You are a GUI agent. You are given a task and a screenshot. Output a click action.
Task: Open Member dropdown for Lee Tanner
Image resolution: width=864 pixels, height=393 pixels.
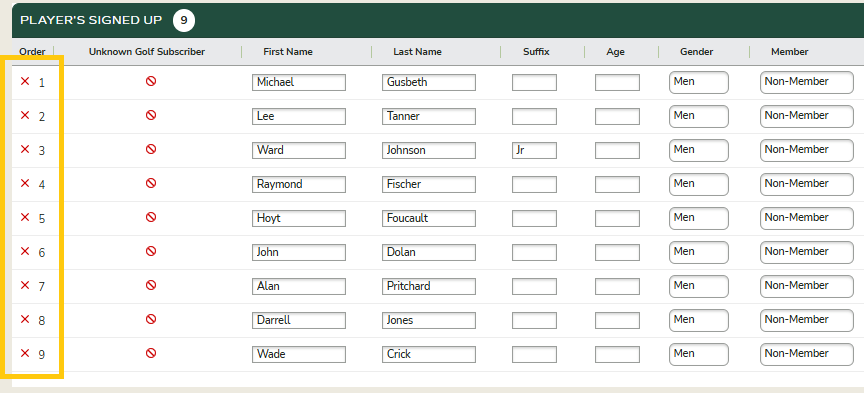[807, 116]
